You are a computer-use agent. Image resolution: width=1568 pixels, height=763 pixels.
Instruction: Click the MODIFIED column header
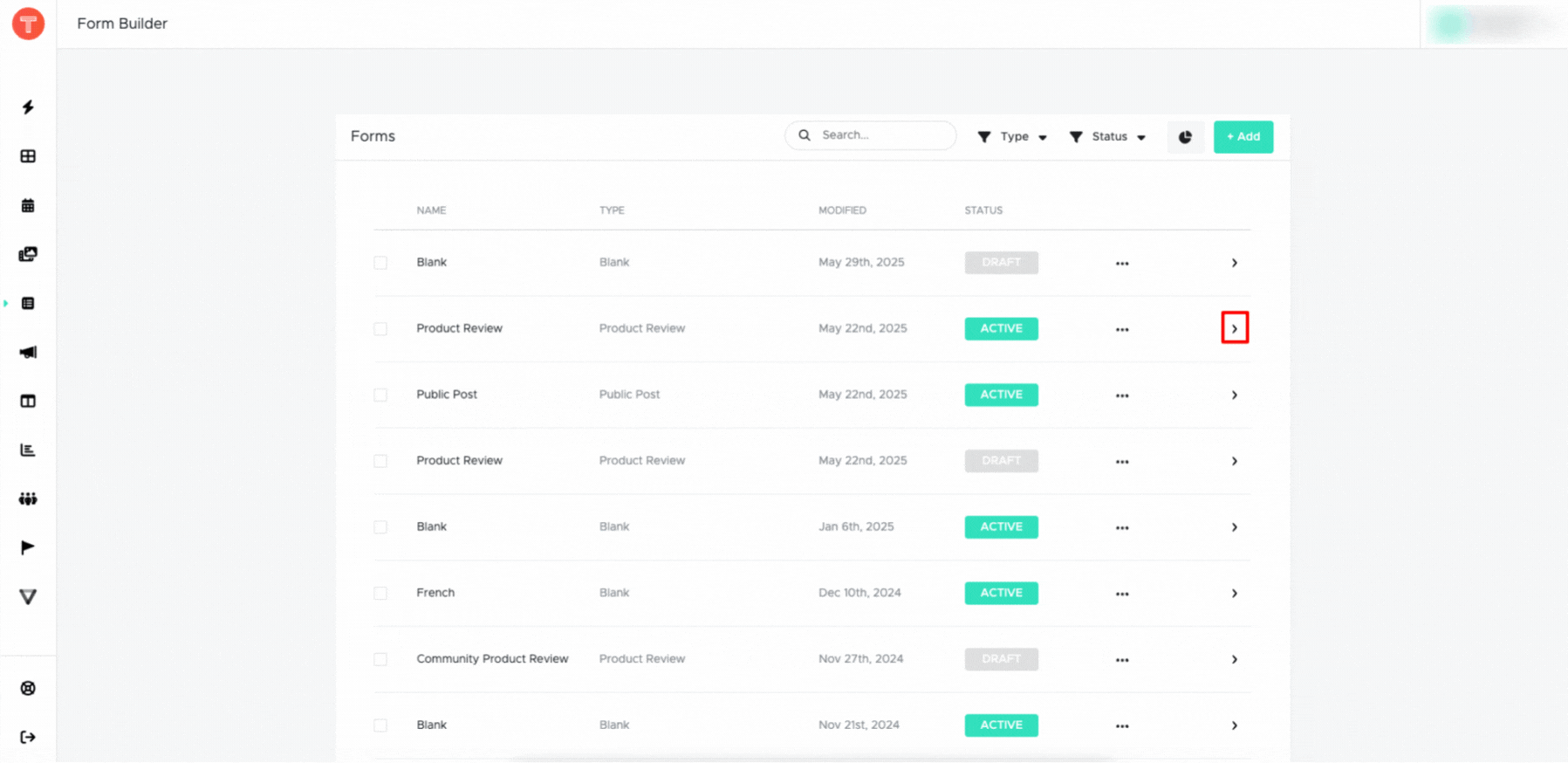pyautogui.click(x=842, y=210)
